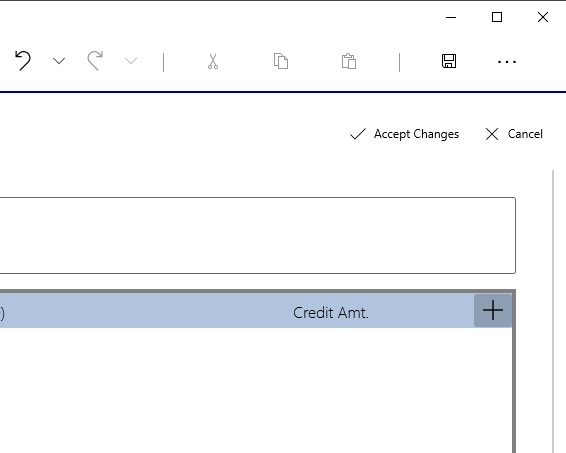Open the three-dot more options menu
566x453 pixels.
[x=507, y=62]
